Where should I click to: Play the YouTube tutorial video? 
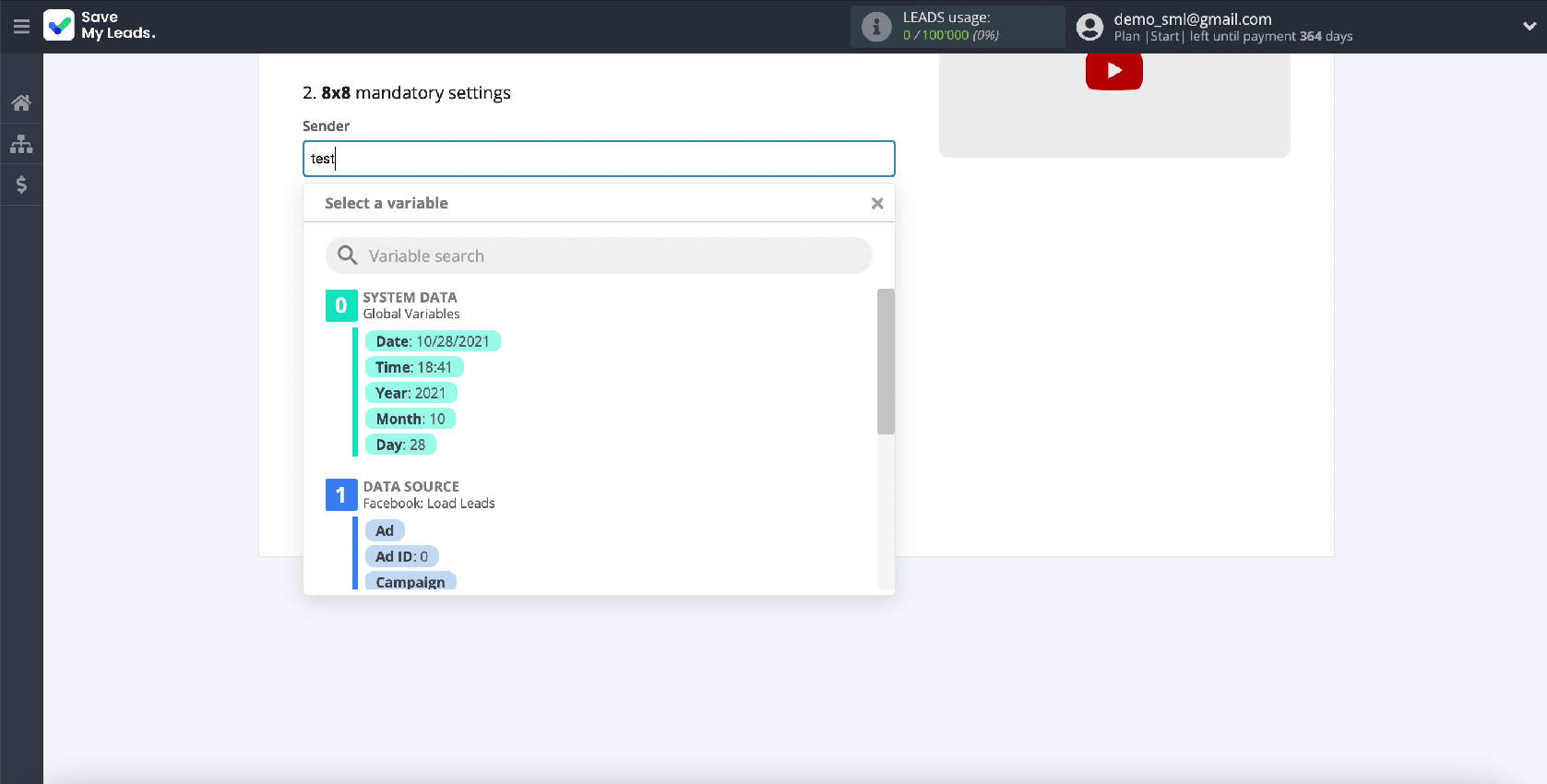click(x=1114, y=71)
